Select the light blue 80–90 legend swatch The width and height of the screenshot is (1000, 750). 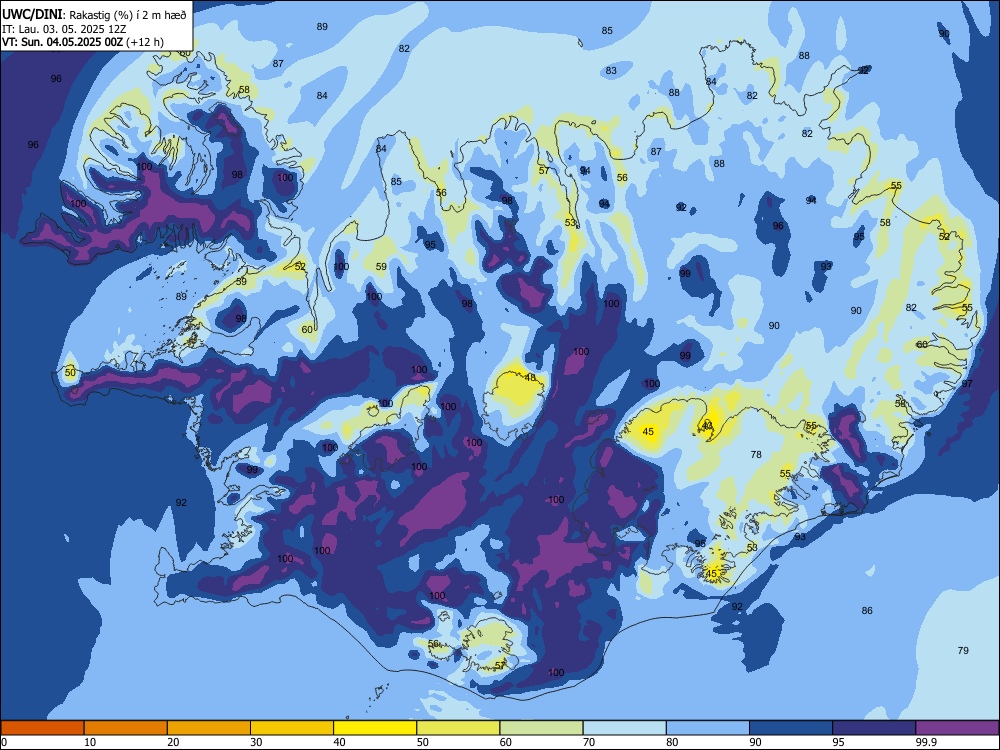click(708, 728)
